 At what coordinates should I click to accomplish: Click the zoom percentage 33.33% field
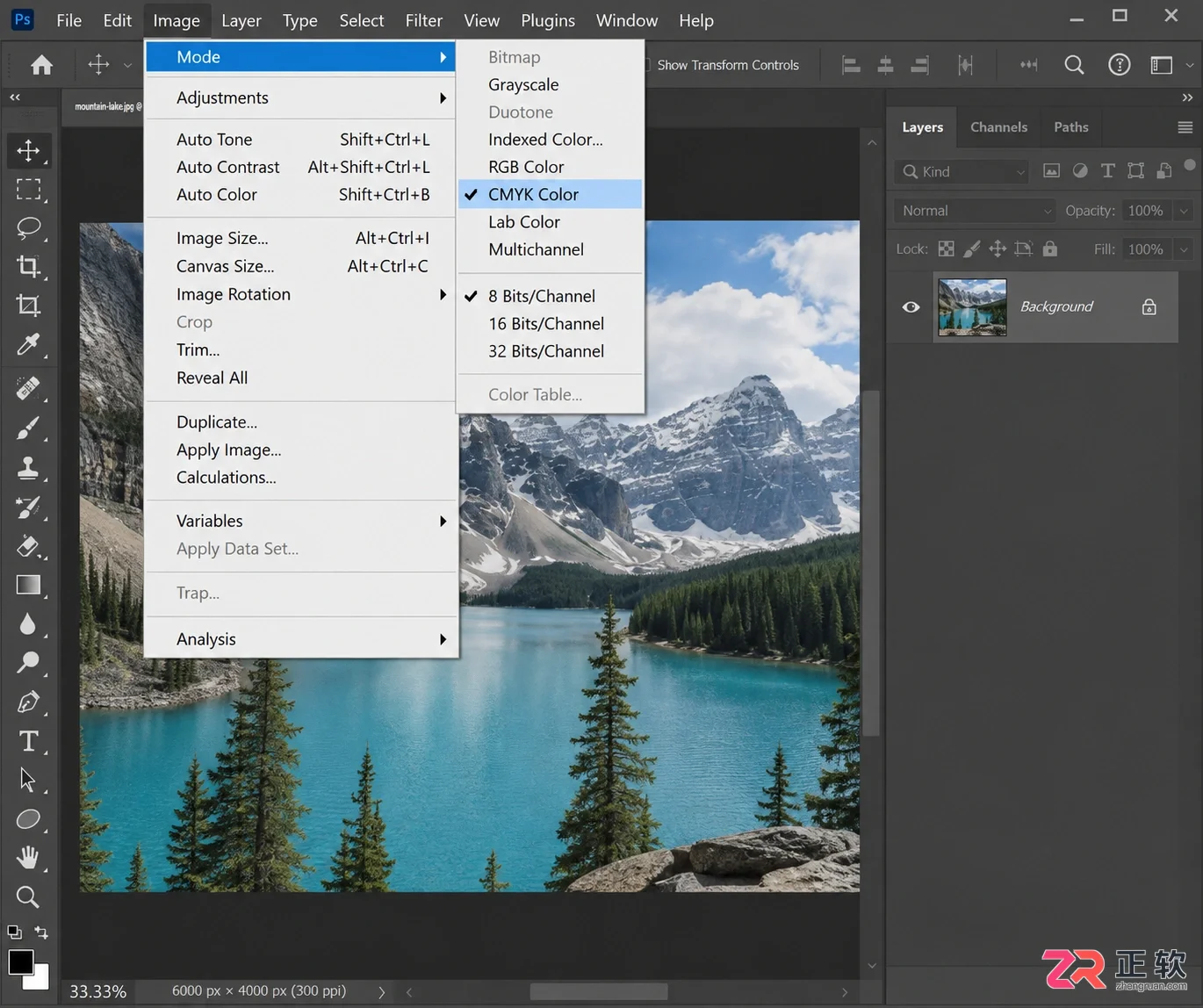coord(97,991)
